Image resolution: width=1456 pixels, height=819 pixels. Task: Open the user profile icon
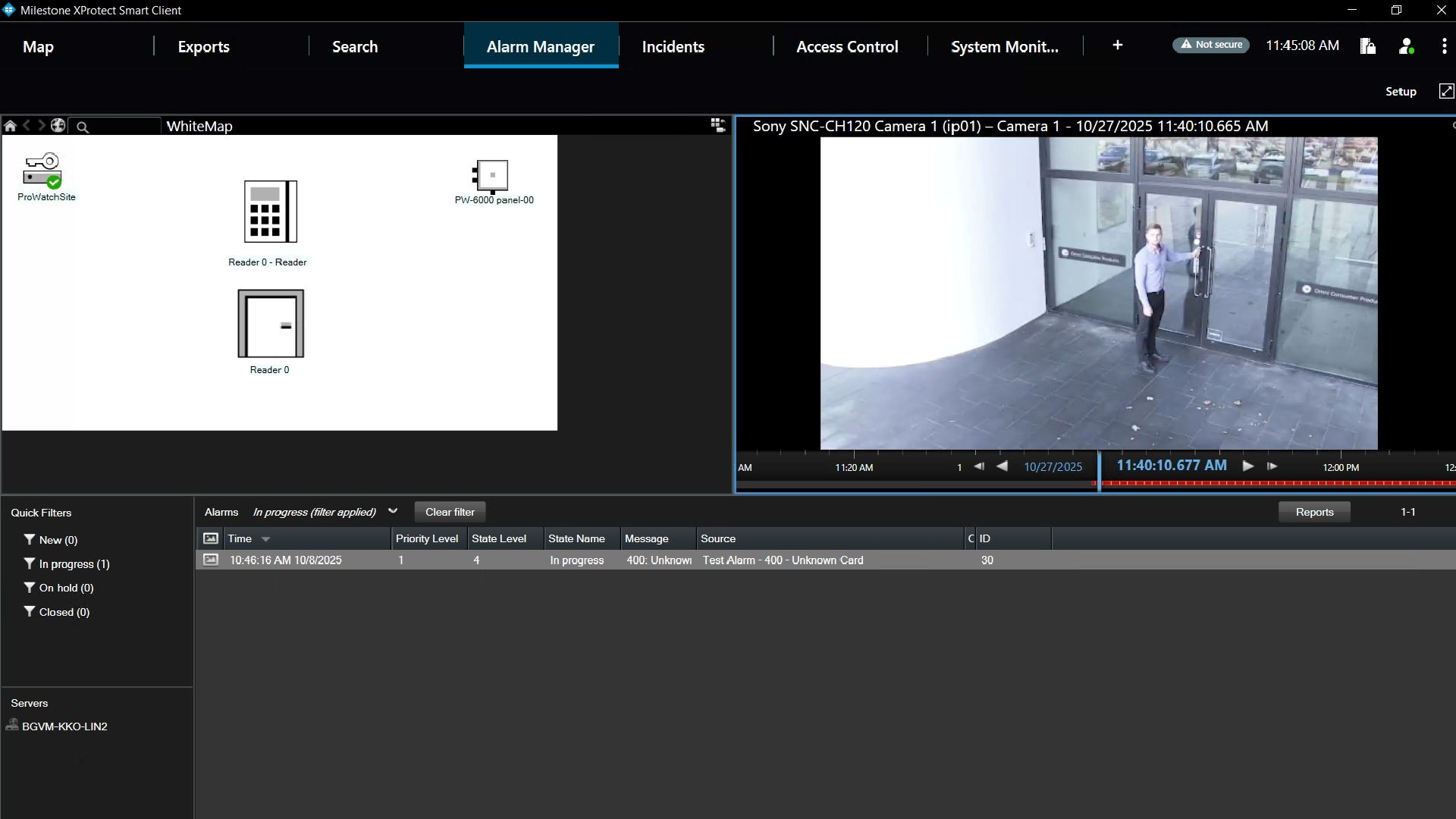pos(1406,46)
